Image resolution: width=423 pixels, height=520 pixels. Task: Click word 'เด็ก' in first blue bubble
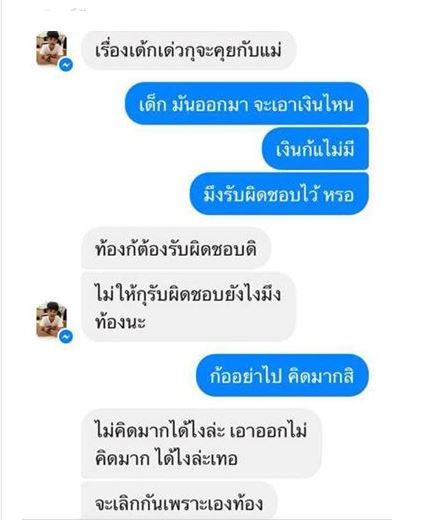152,104
